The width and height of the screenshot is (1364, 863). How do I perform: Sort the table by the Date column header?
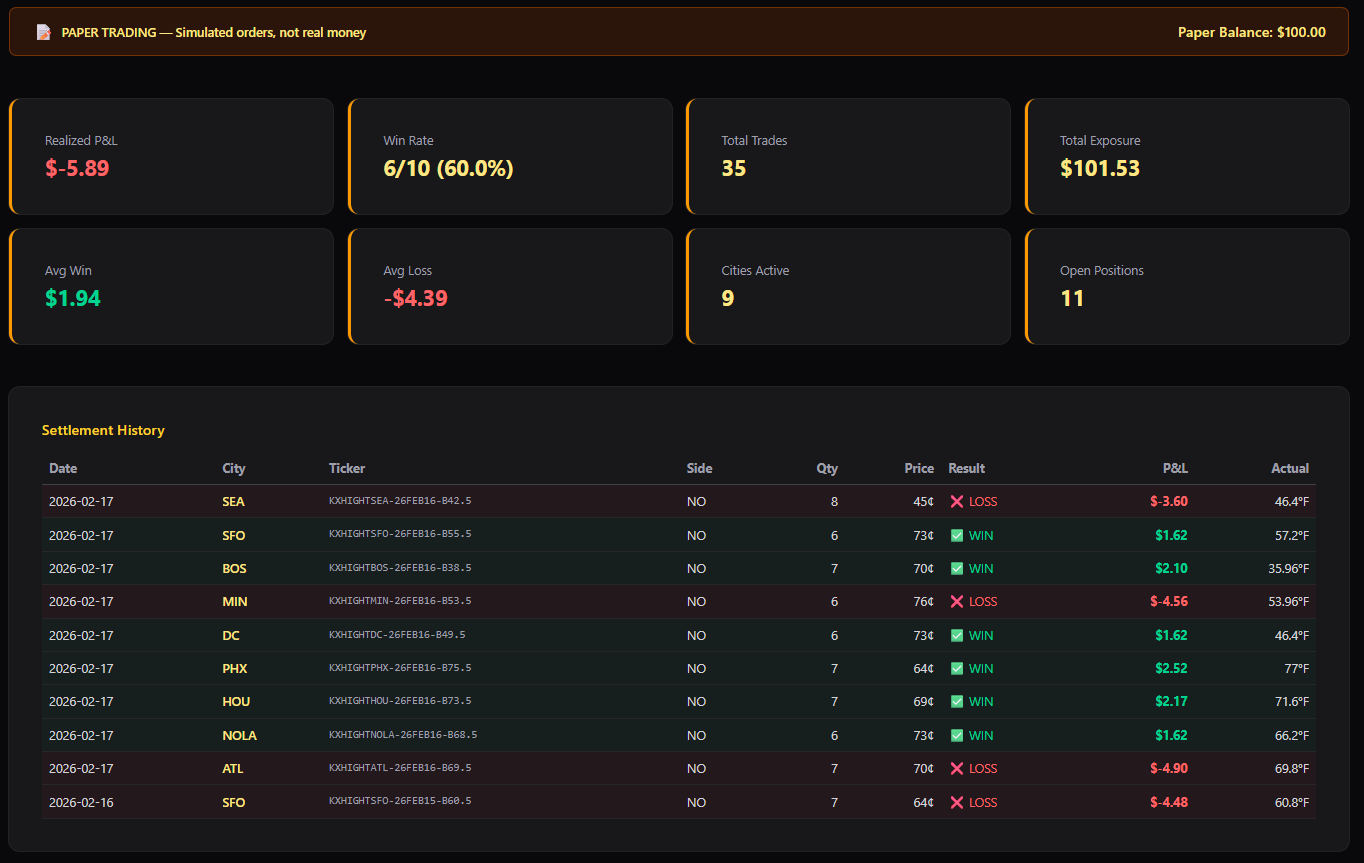[63, 468]
